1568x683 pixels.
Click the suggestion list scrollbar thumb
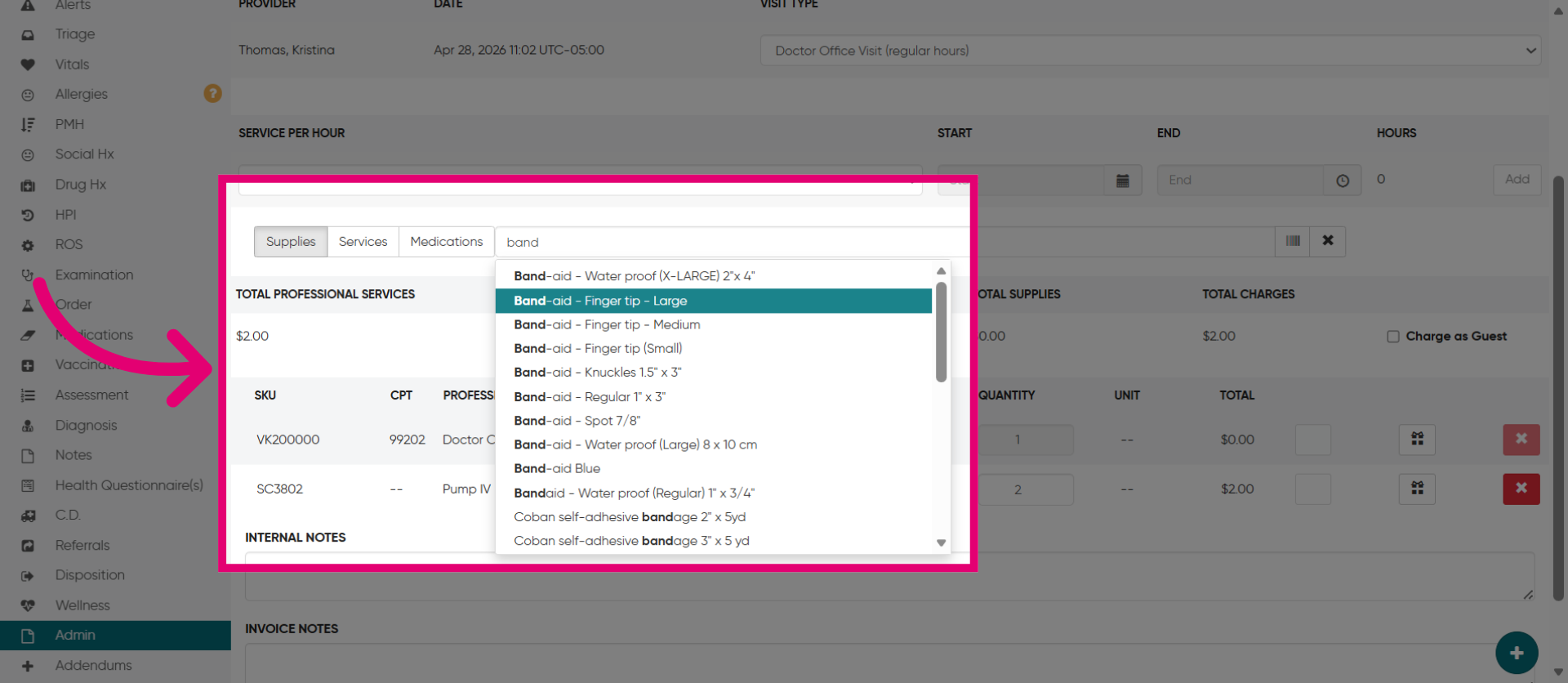coord(941,332)
